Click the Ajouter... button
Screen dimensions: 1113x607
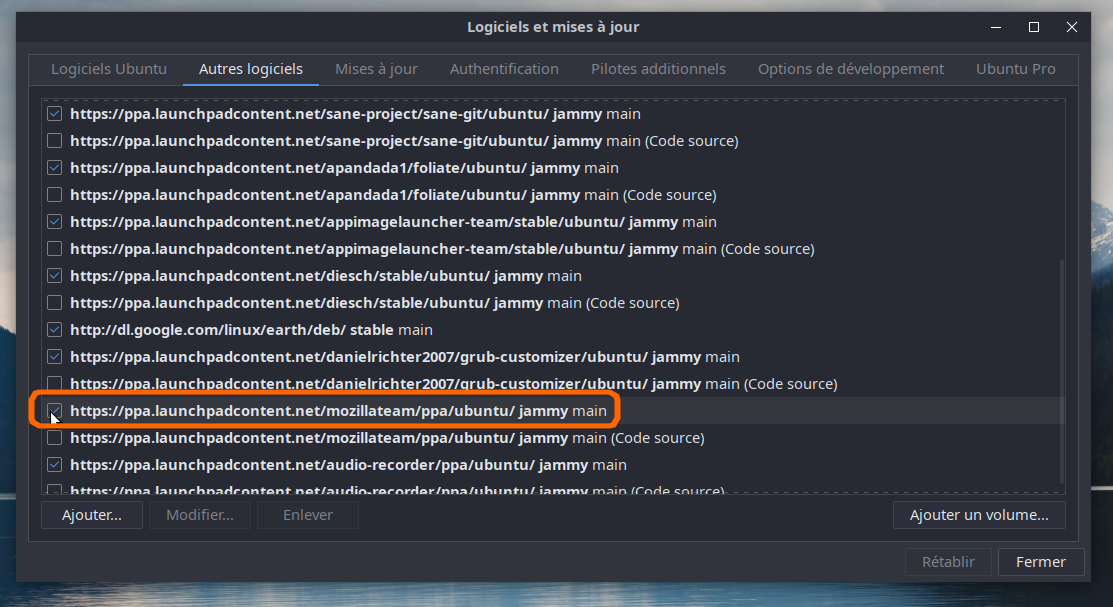(92, 515)
